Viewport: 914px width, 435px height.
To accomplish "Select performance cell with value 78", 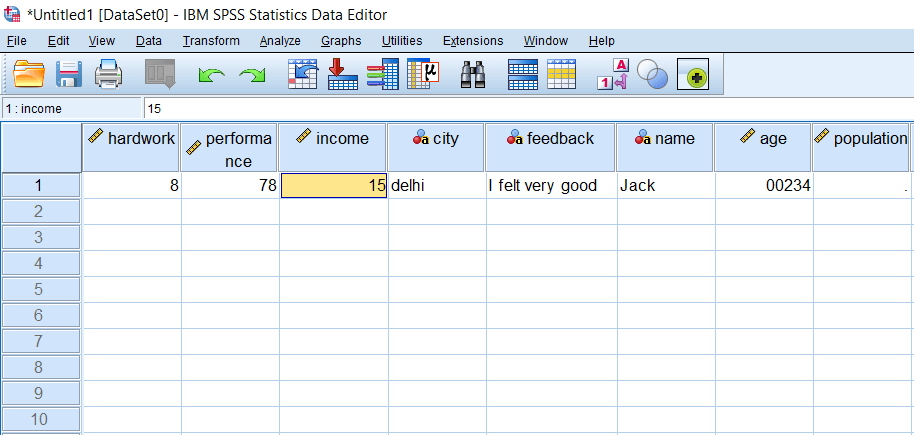I will tap(230, 185).
